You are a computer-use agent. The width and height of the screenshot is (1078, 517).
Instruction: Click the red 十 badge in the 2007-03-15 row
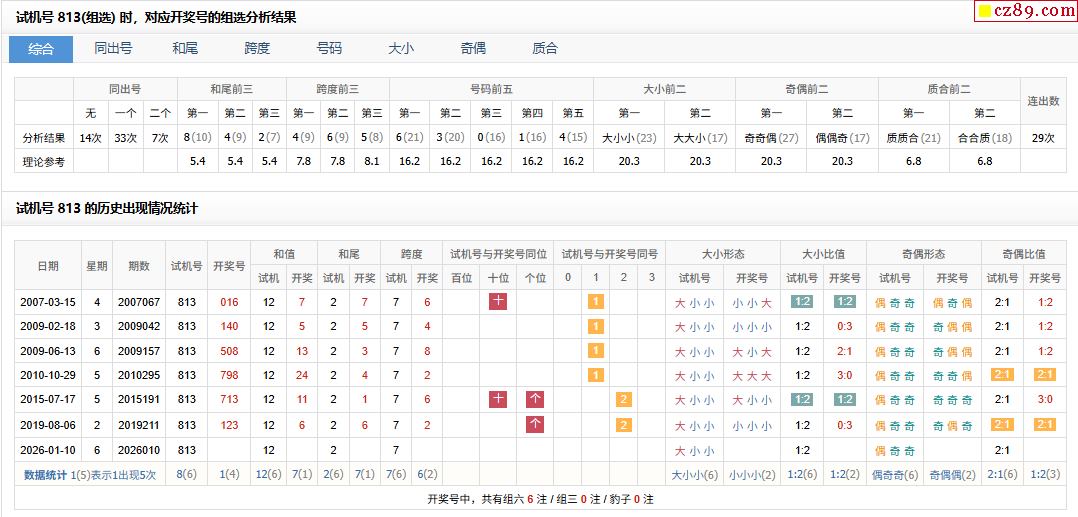[x=498, y=301]
